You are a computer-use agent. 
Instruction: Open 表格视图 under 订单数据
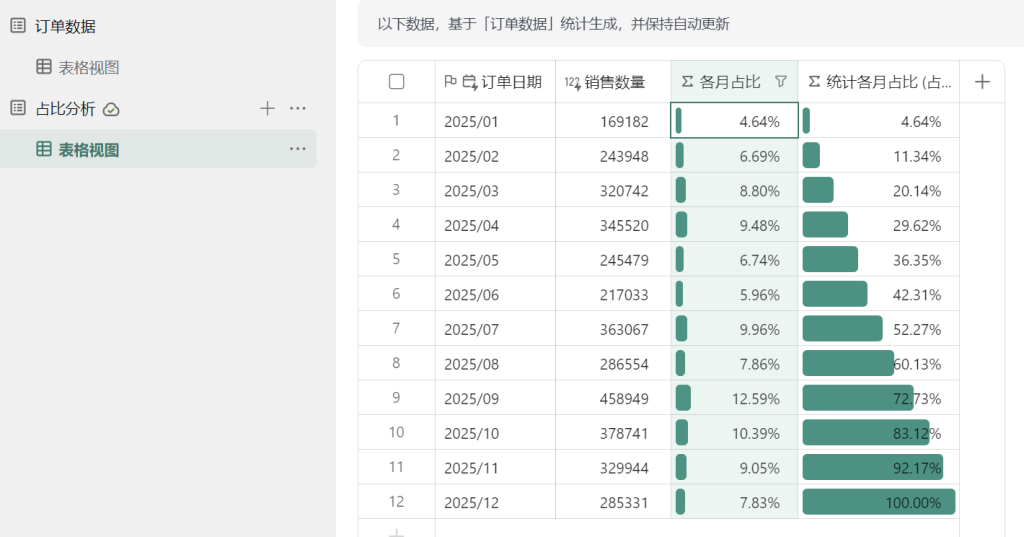pyautogui.click(x=89, y=67)
